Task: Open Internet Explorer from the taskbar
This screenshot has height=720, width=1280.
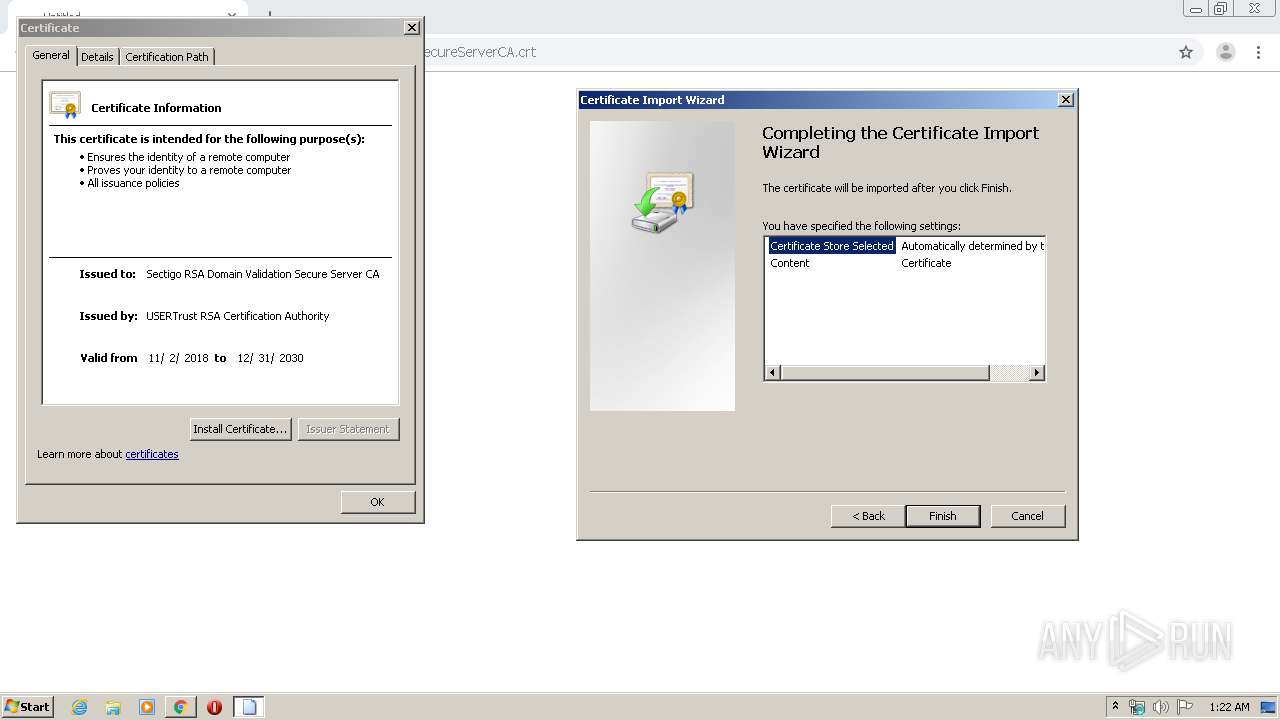Action: (x=80, y=707)
